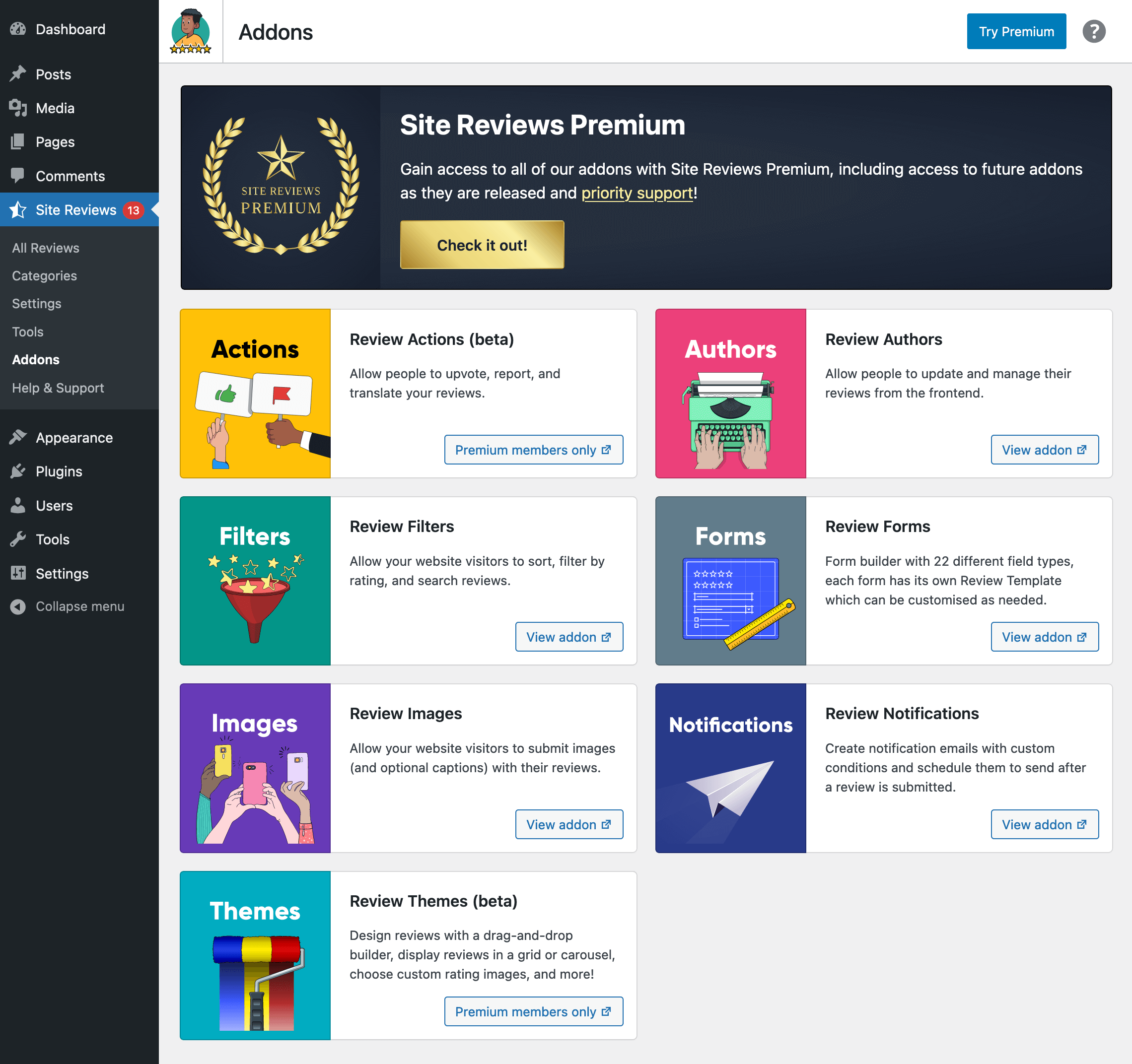Click the Try Premium button

tap(1016, 31)
